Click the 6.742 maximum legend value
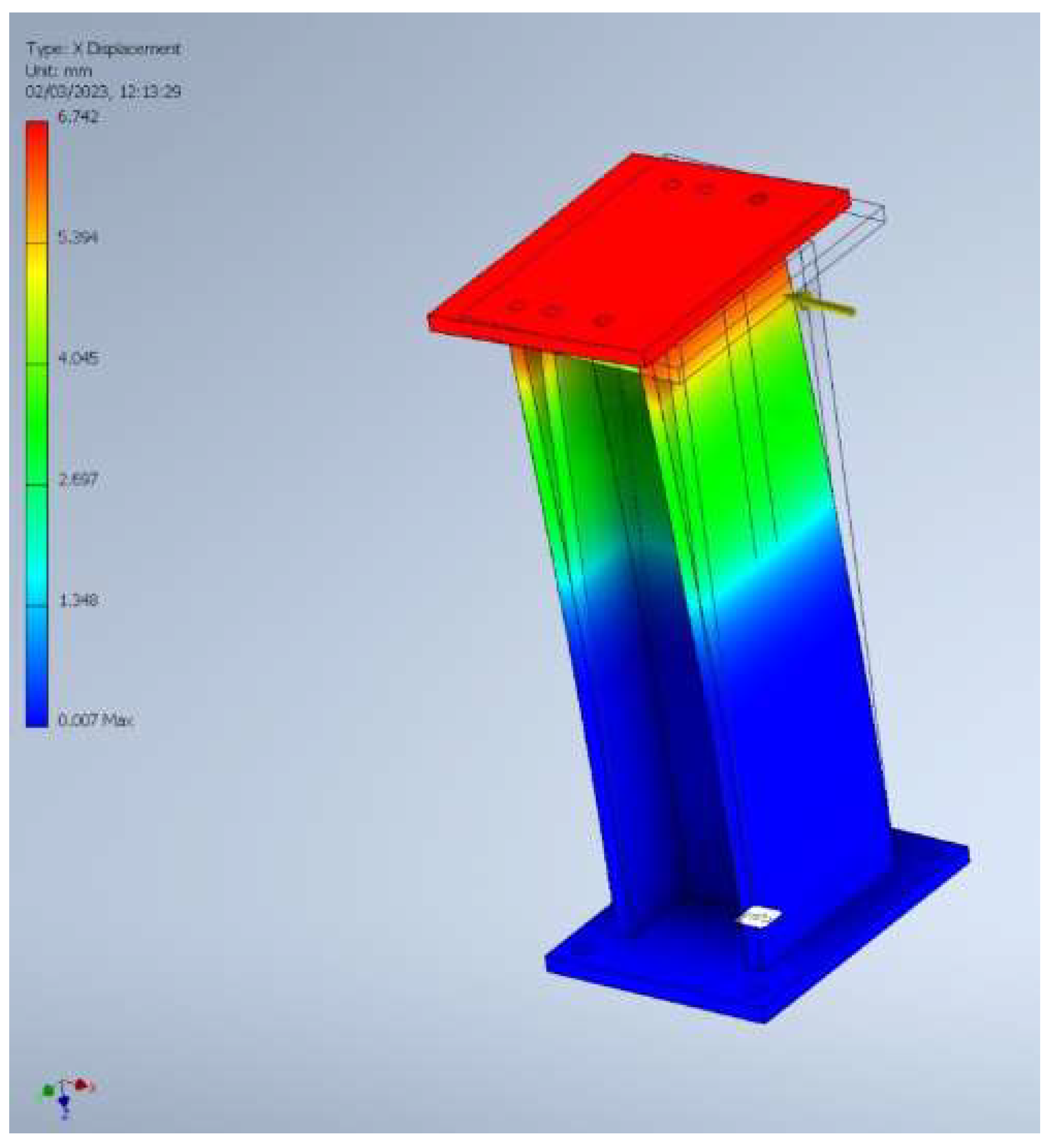Viewport: 1051px width, 1148px height. (x=79, y=117)
